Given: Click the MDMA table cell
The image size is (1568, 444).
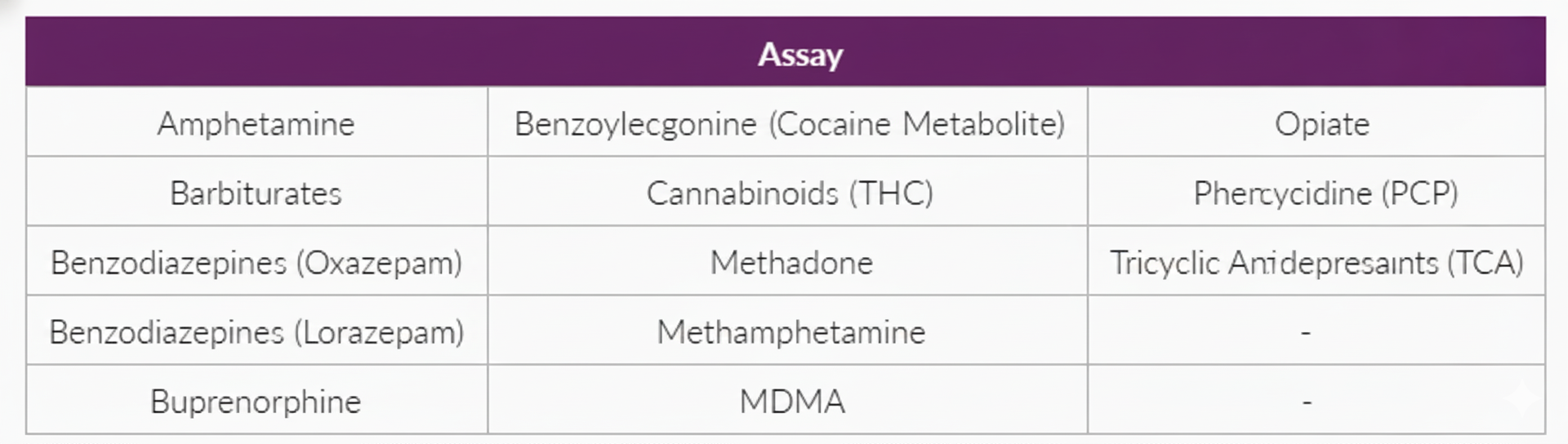Looking at the screenshot, I should [x=791, y=402].
